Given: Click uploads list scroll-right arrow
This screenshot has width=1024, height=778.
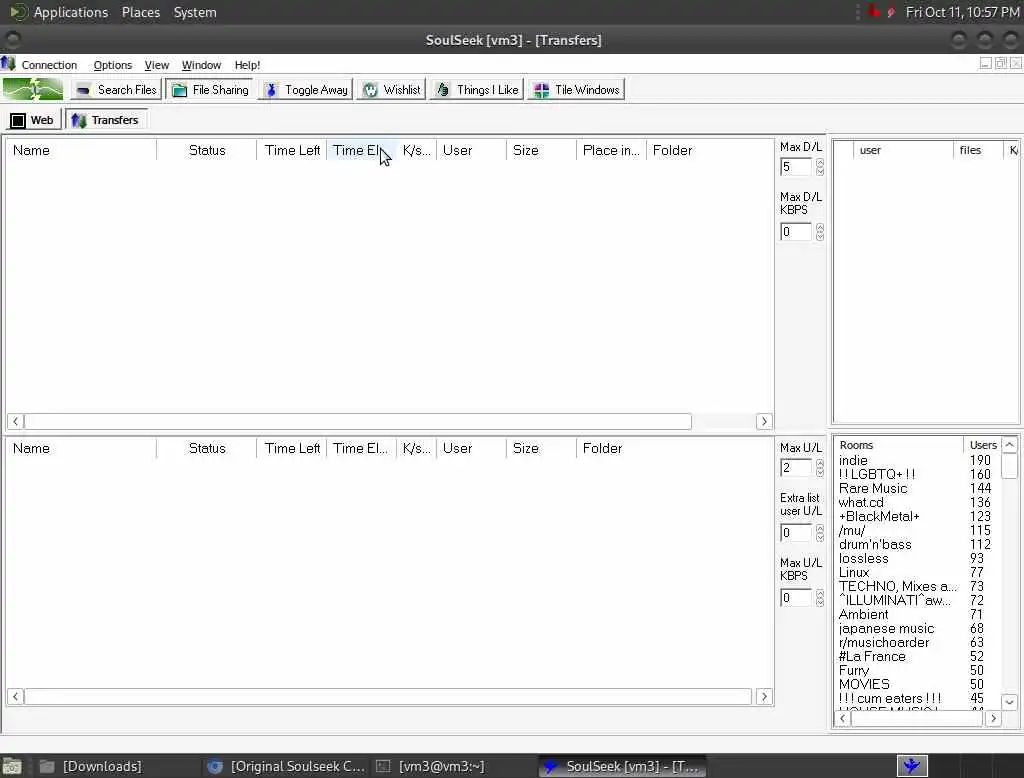Looking at the screenshot, I should click(764, 696).
